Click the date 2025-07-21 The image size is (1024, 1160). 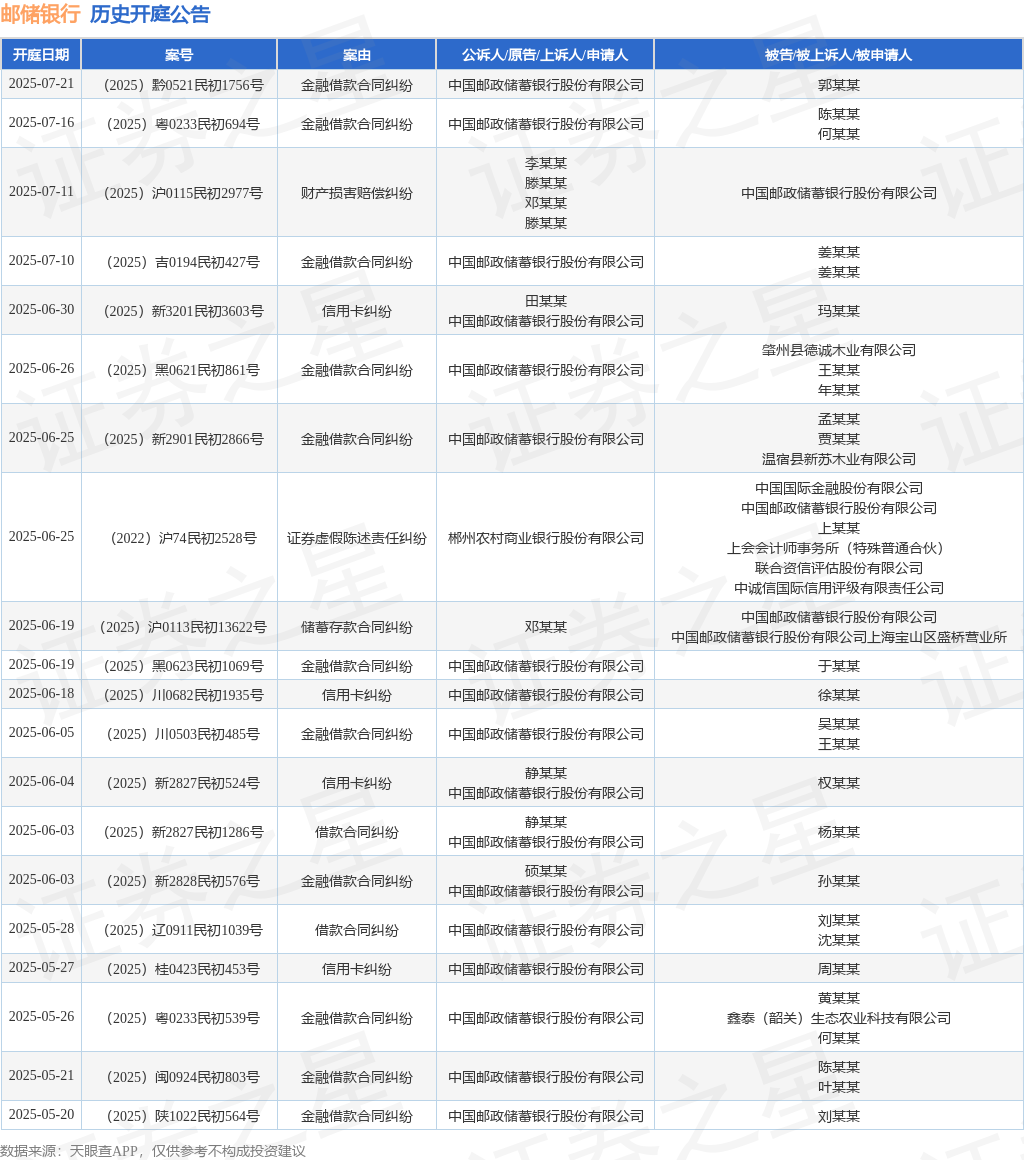tap(41, 84)
